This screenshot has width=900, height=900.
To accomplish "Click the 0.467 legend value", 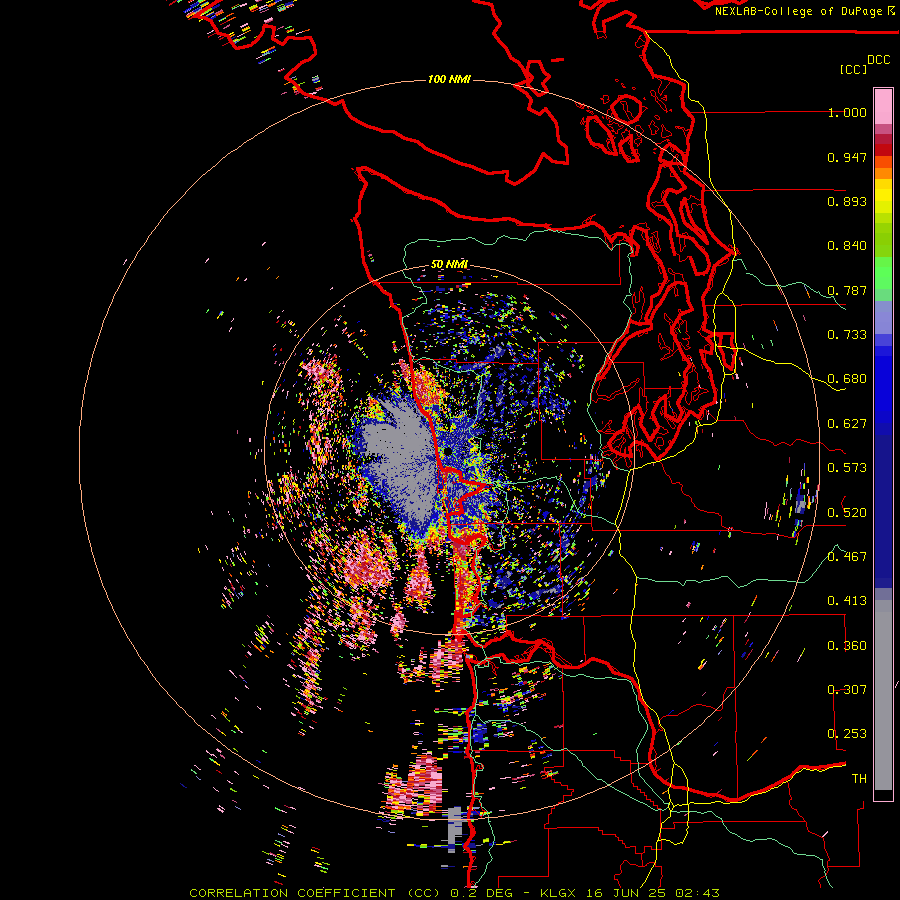I will (x=847, y=556).
